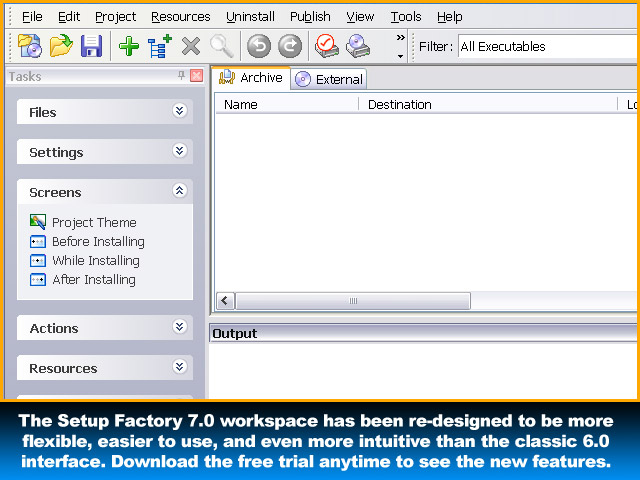640x480 pixels.
Task: Expand the Resources task group
Action: click(x=180, y=367)
